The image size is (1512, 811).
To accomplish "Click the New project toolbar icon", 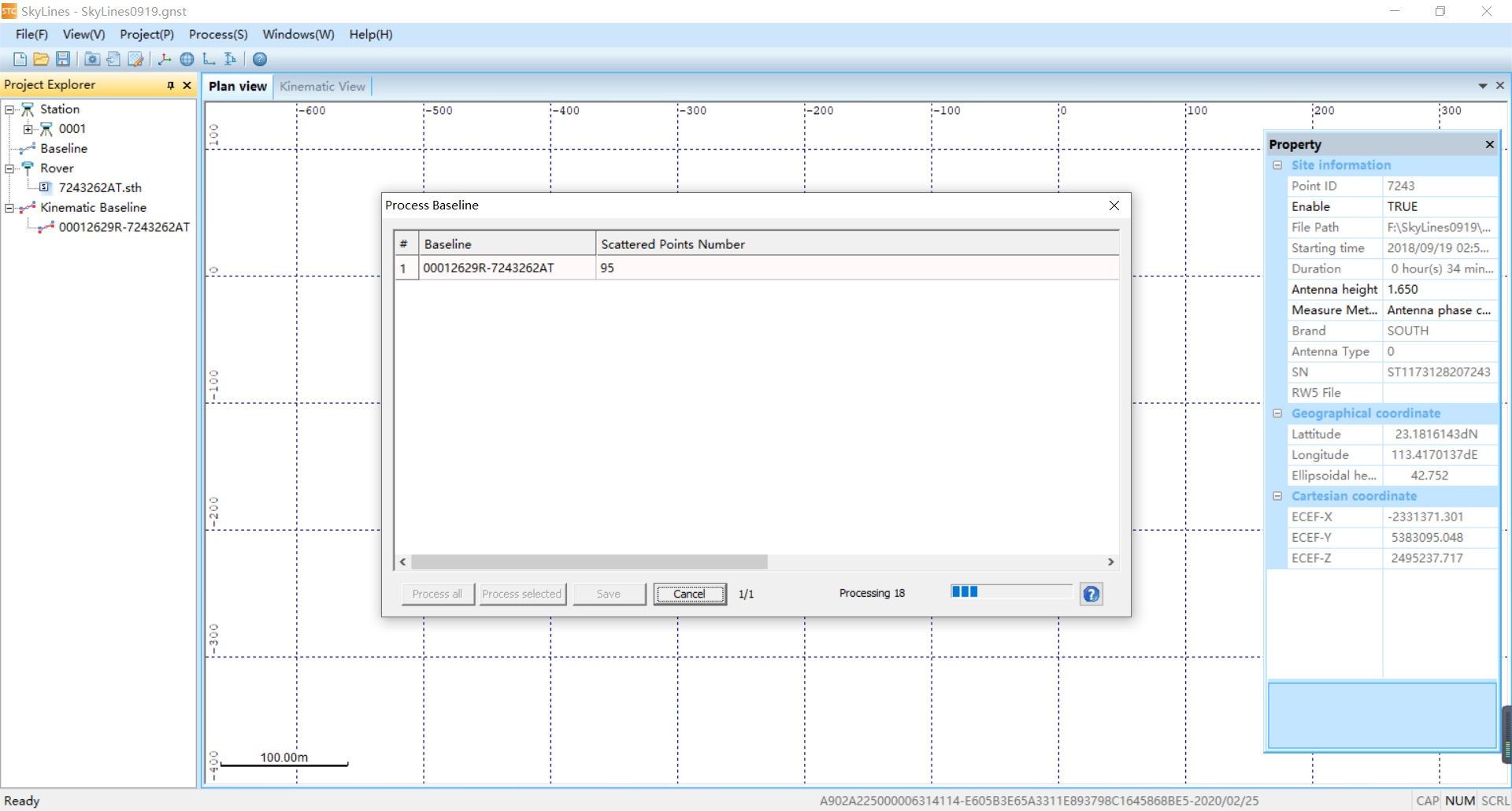I will click(x=20, y=59).
